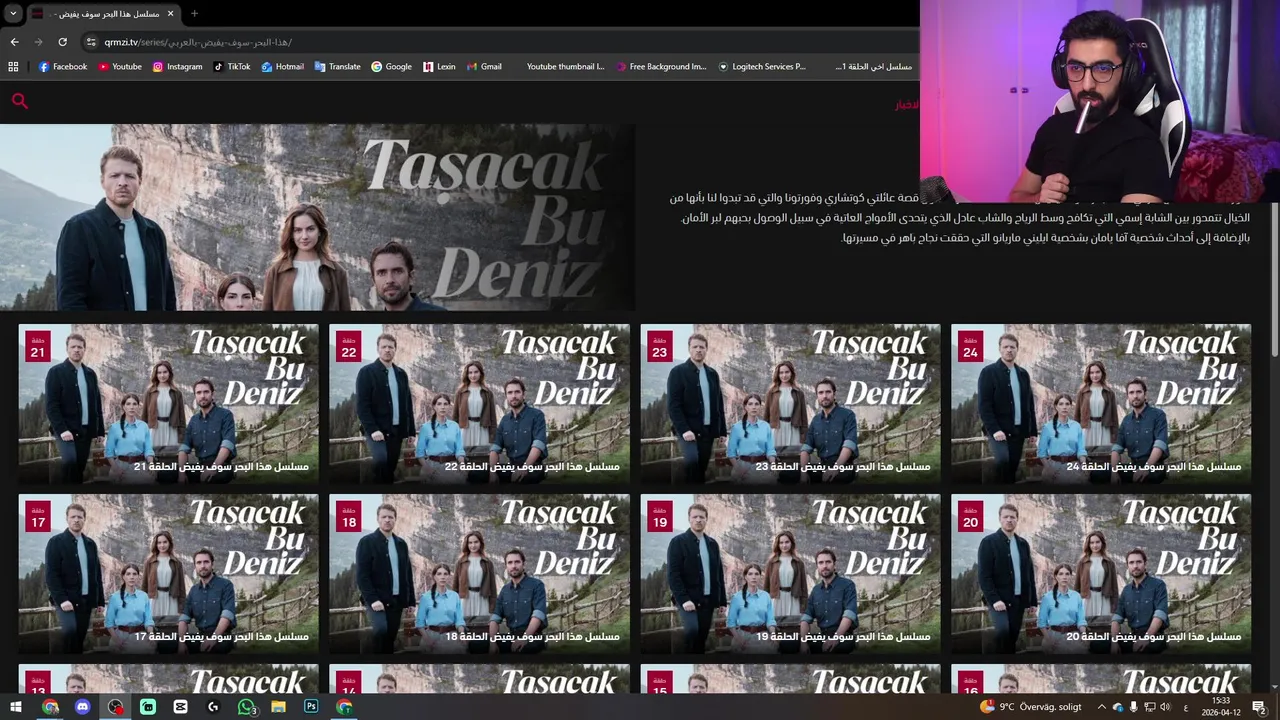Click the red search magnifier icon
This screenshot has width=1280, height=720.
click(20, 100)
